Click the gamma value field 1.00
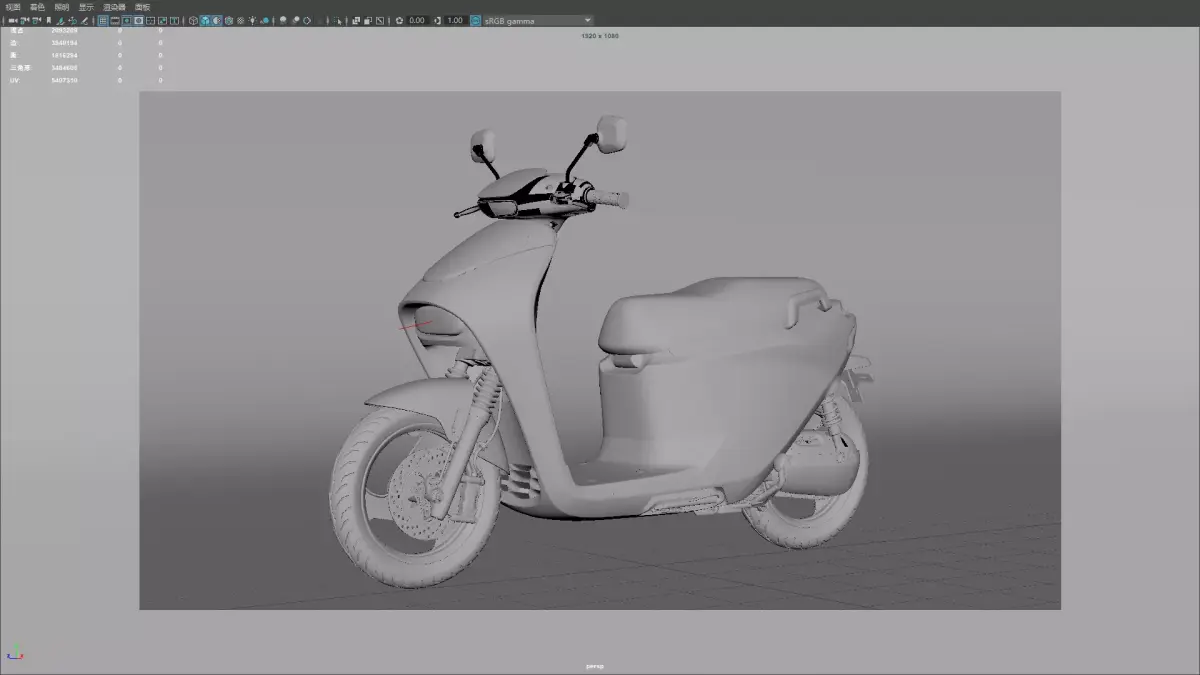The width and height of the screenshot is (1200, 675). (x=455, y=20)
